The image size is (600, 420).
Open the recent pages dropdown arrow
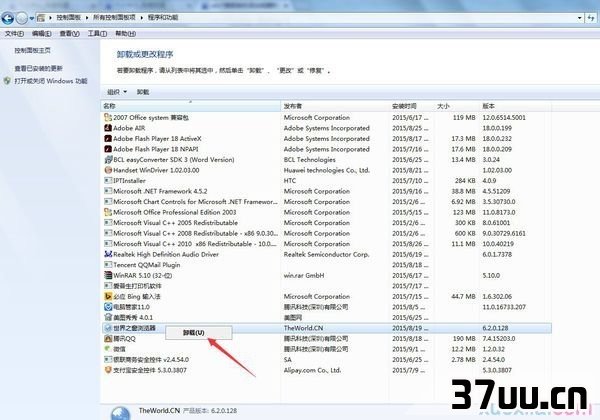32,18
